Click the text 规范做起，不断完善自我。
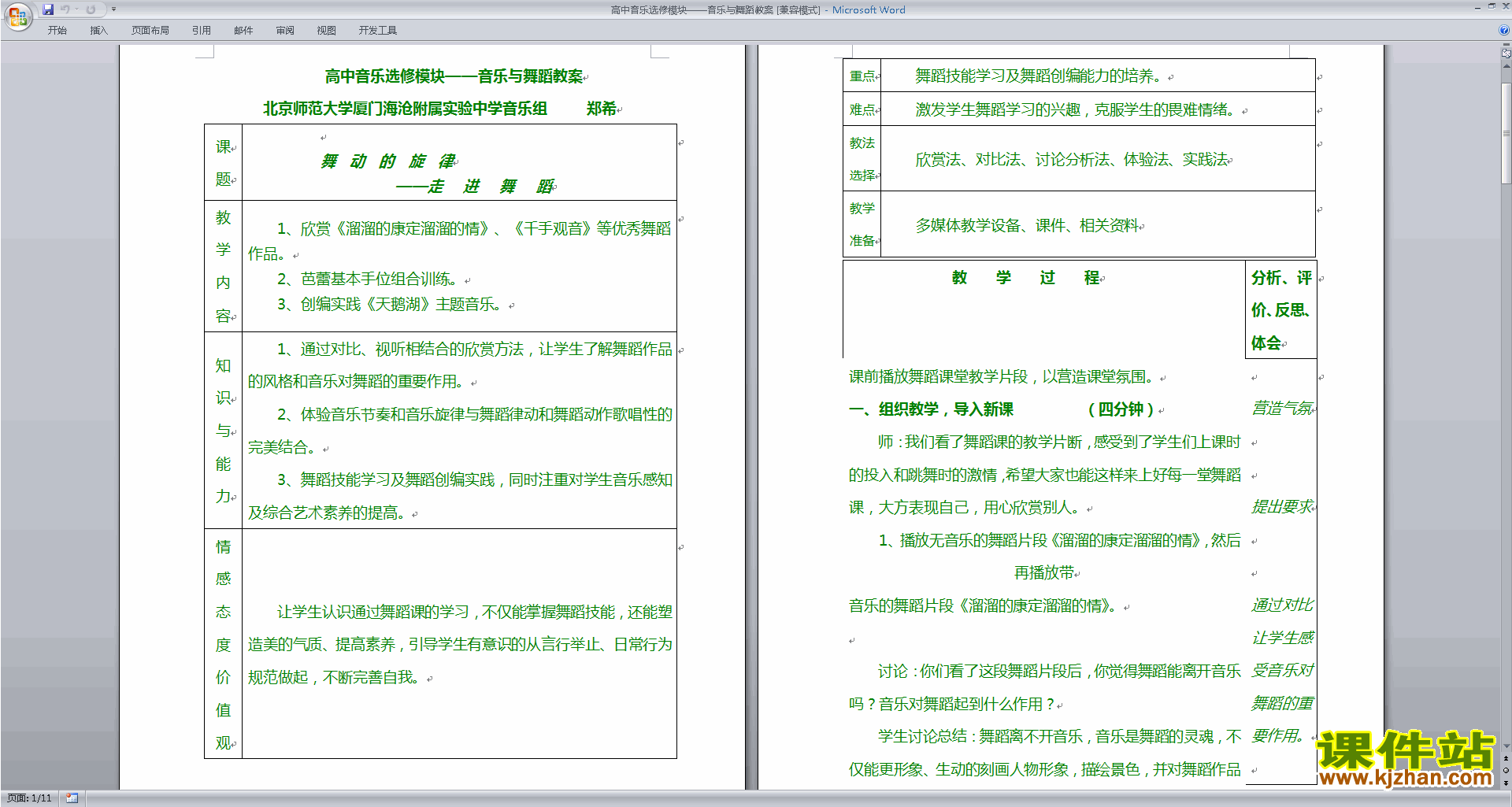The width and height of the screenshot is (1512, 807). coord(334,677)
